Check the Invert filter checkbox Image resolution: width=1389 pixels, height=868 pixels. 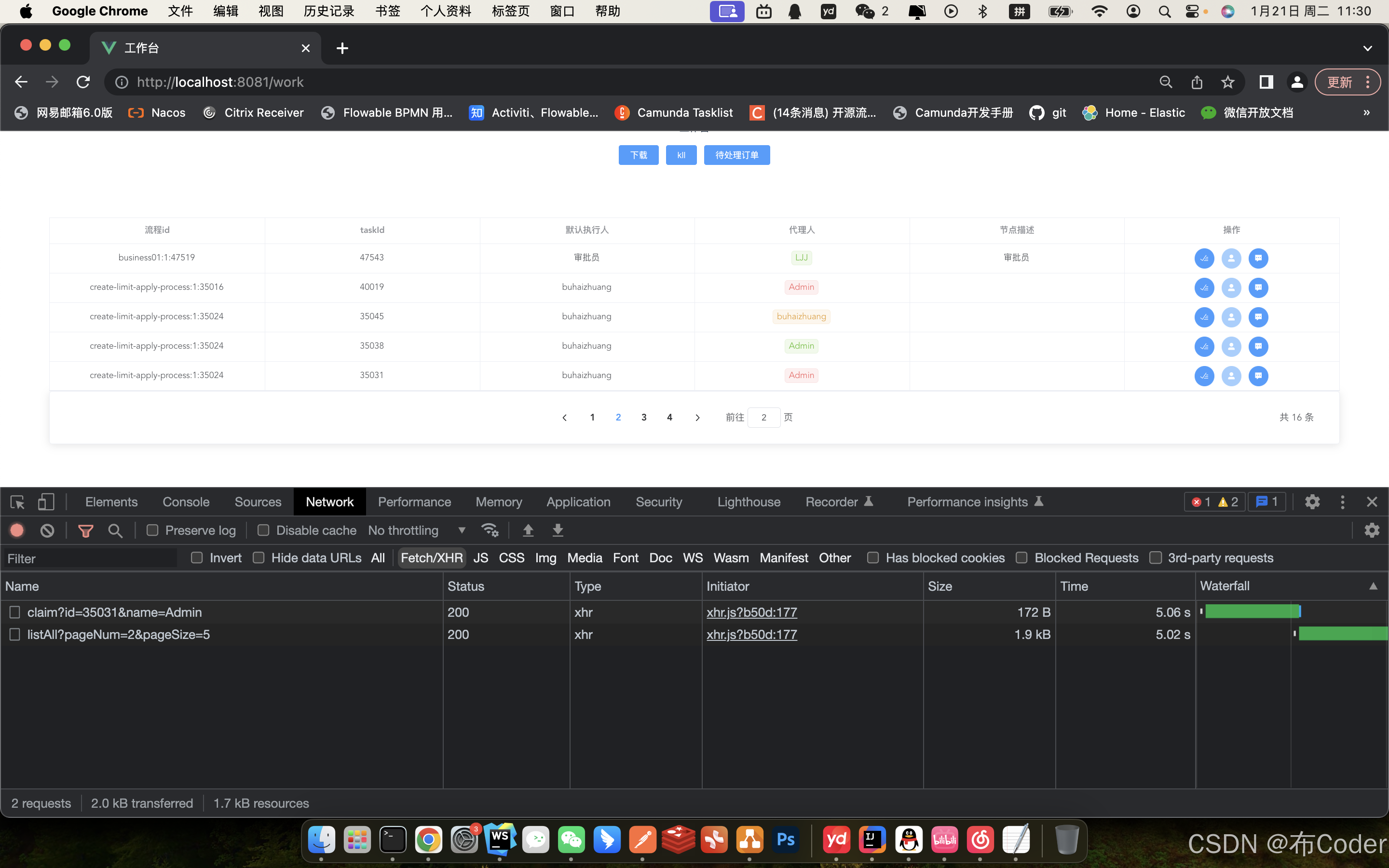[197, 558]
